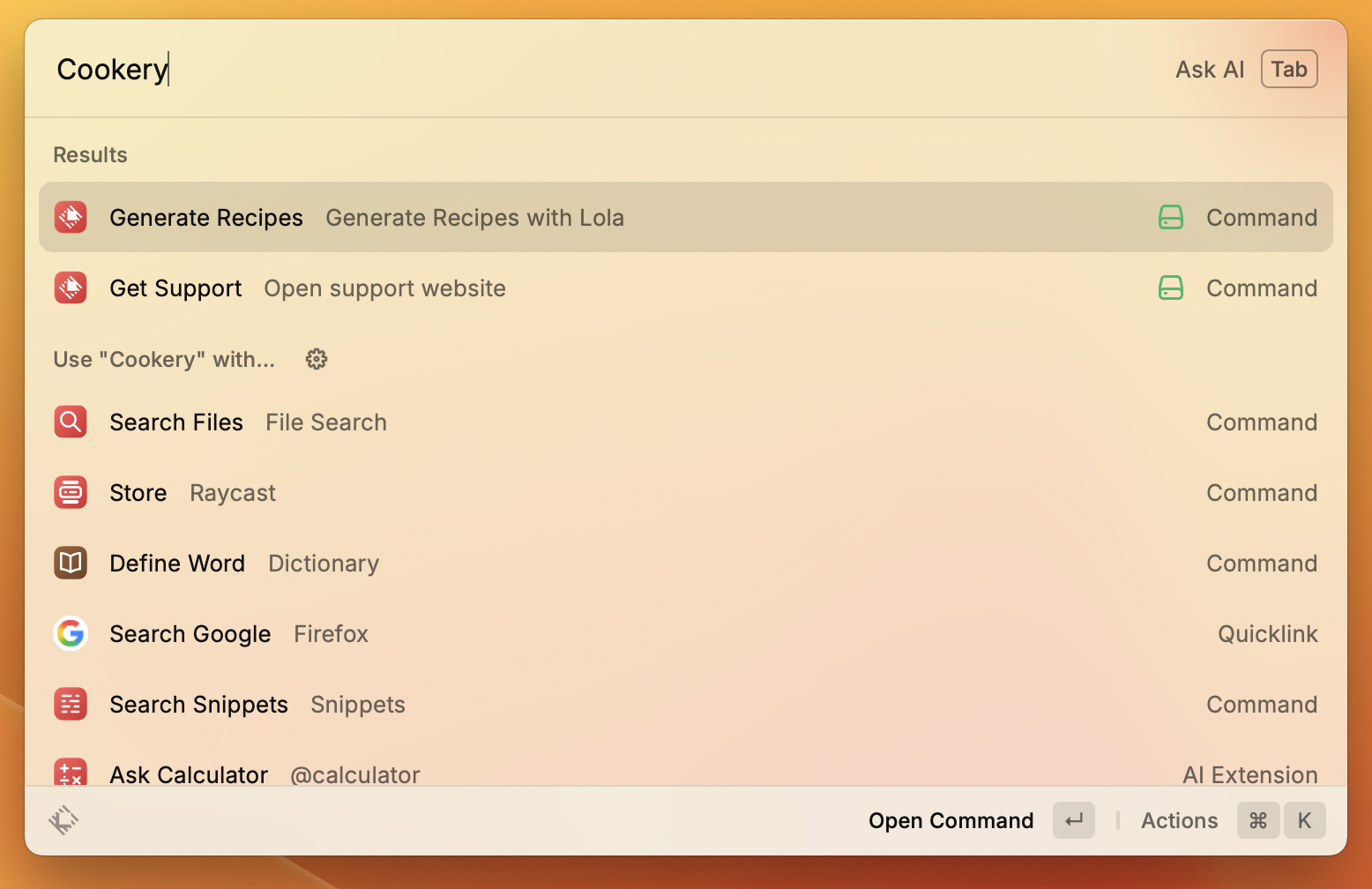Click the @calculator subtitle text
Screen dimensions: 1372x889
355,774
